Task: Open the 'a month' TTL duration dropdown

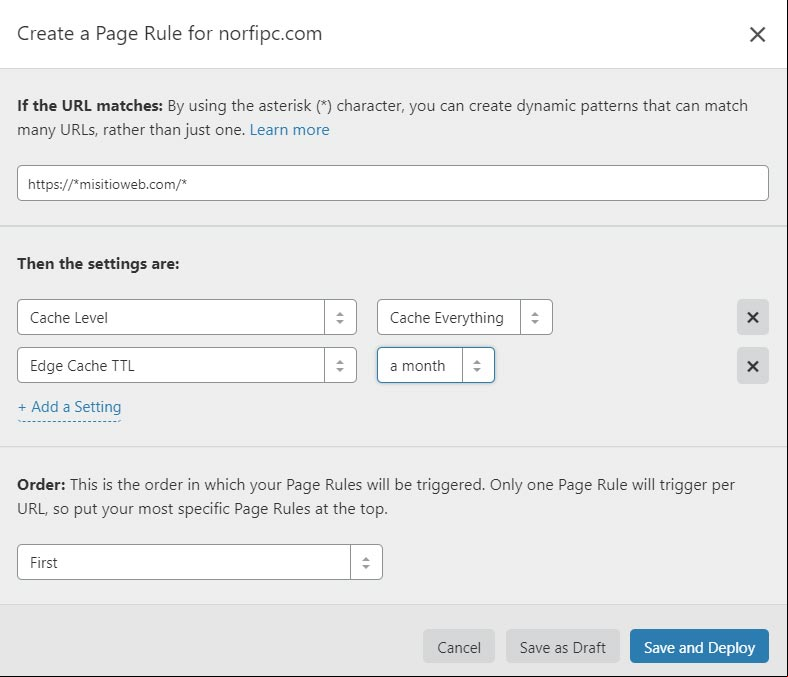Action: (436, 365)
